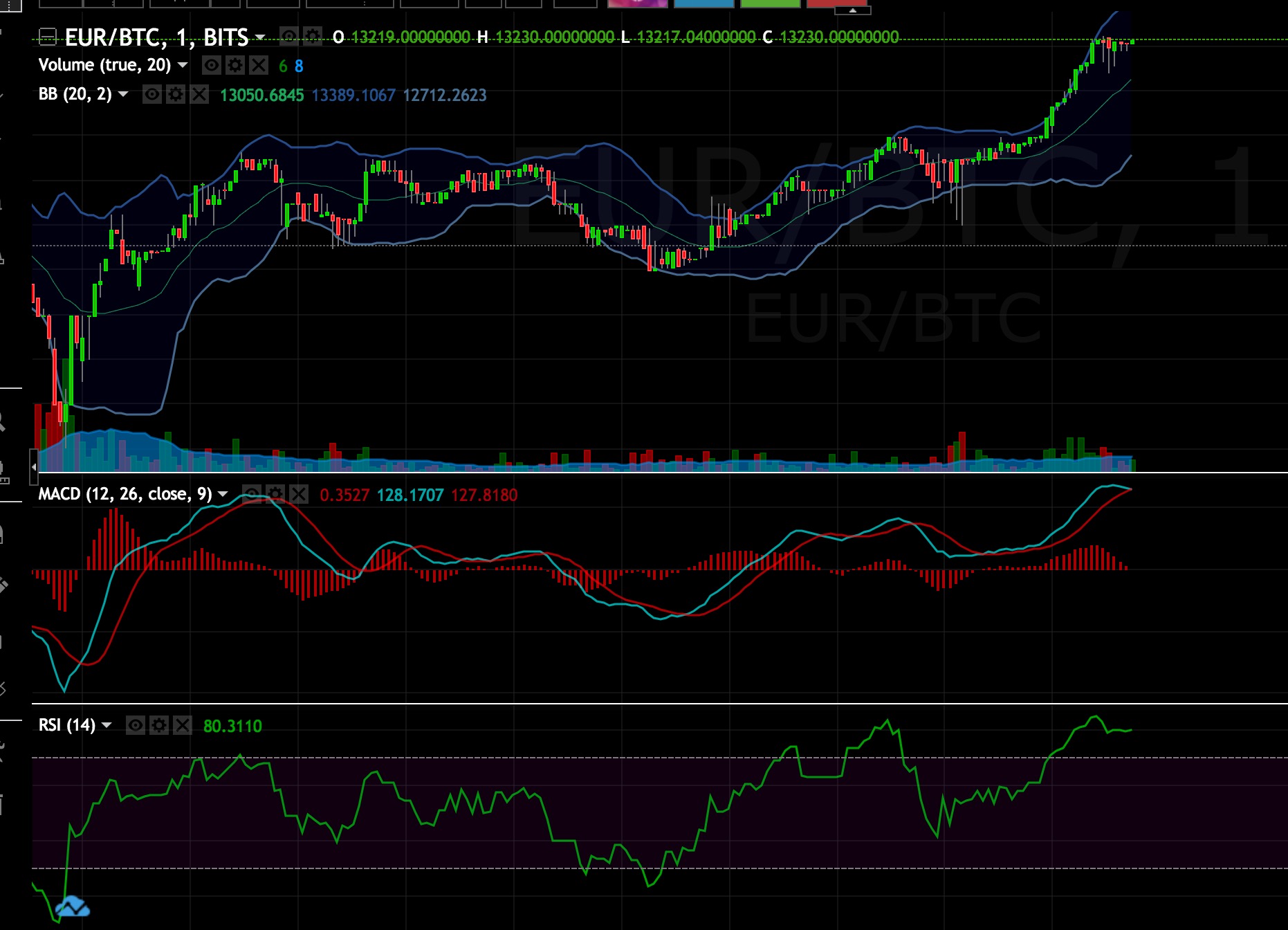Open settings gear for EUR/BTC main series
The image size is (1288, 930).
(x=313, y=36)
